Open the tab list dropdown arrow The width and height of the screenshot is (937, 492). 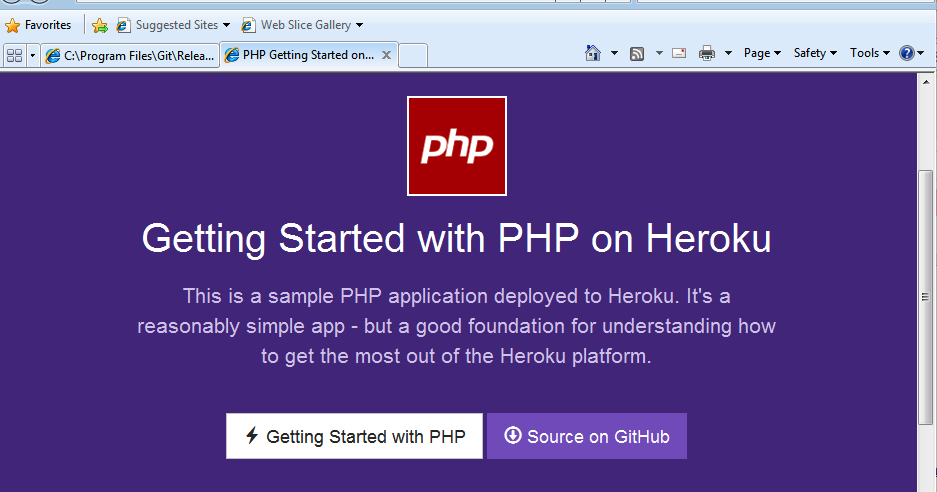[x=32, y=56]
